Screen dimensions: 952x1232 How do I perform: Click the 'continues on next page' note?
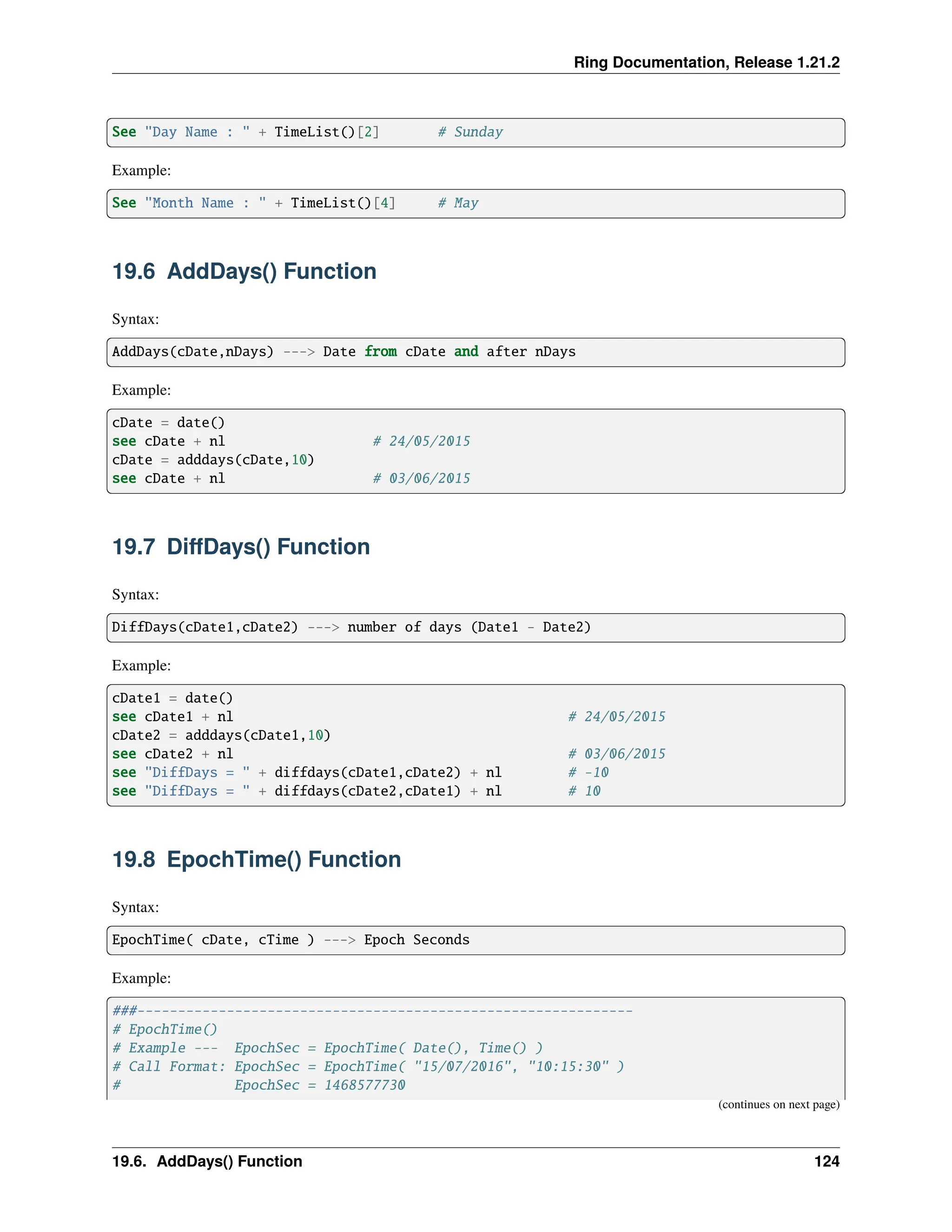pyautogui.click(x=778, y=1105)
